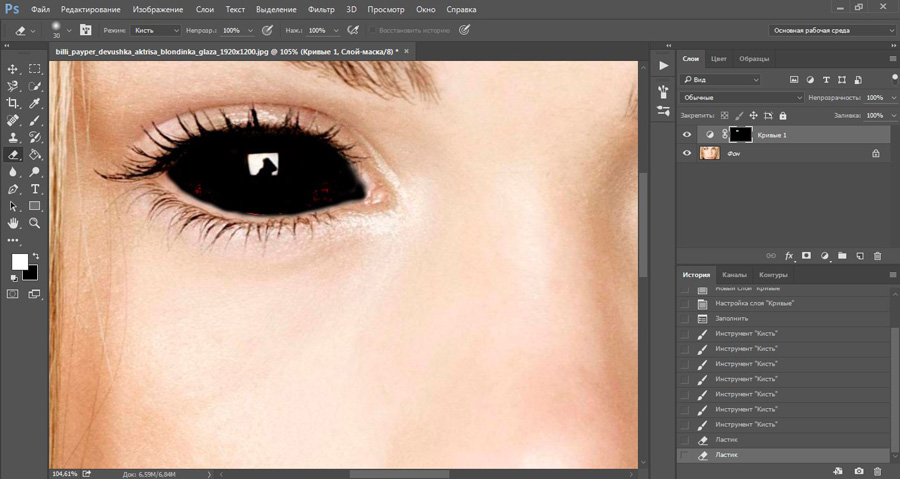Open the Режим Кисть dropdown
900x479 pixels.
pos(156,31)
